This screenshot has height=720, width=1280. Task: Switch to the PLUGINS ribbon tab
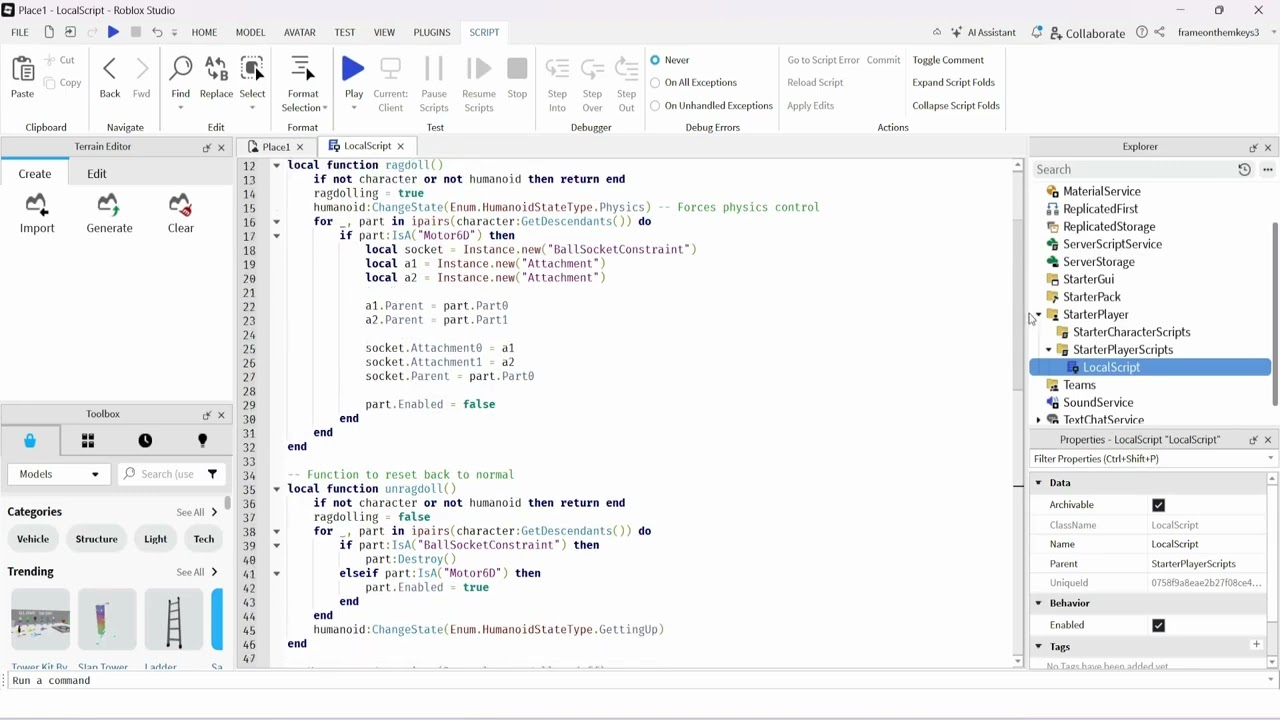pyautogui.click(x=432, y=32)
